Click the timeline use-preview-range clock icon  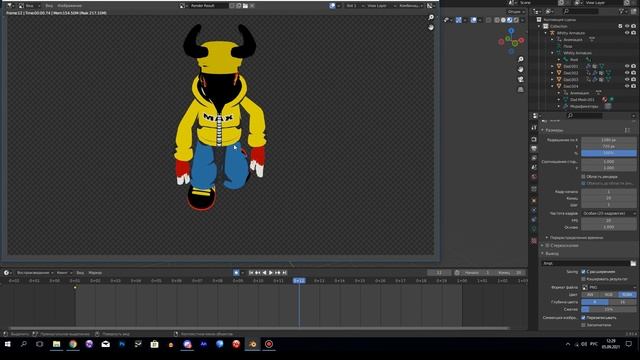[x=457, y=273]
